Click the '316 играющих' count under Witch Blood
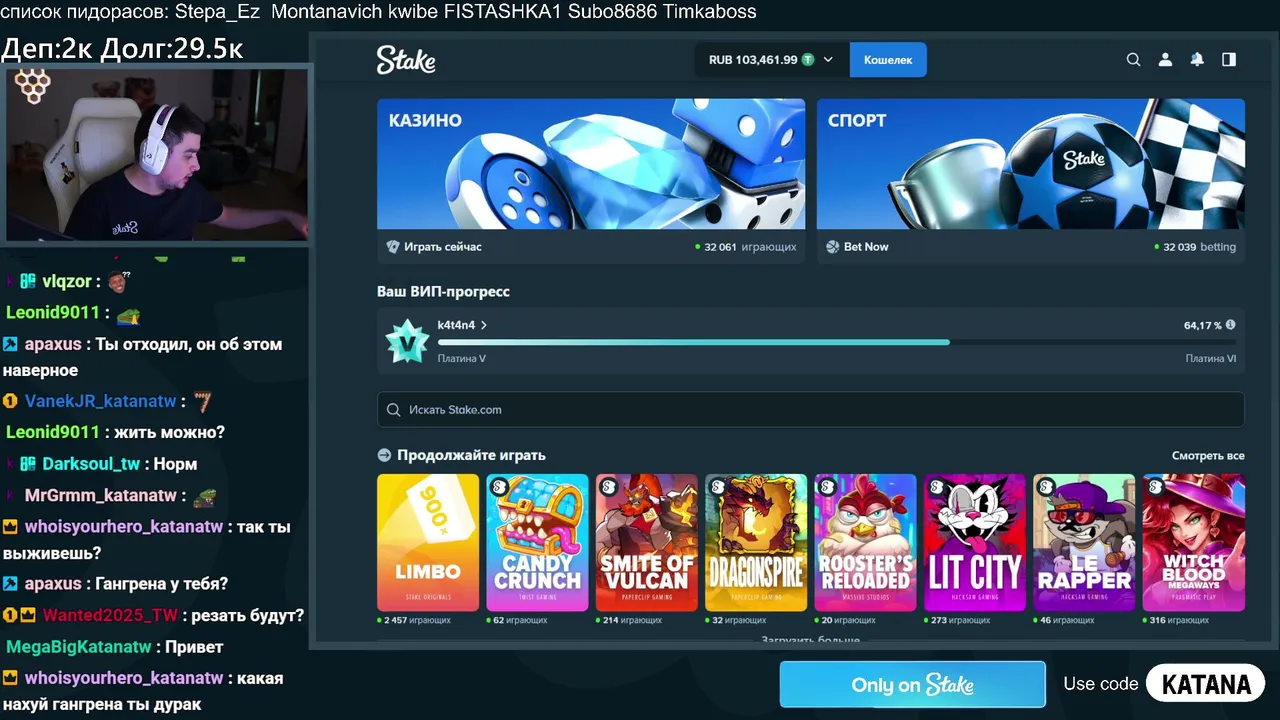 click(1181, 620)
